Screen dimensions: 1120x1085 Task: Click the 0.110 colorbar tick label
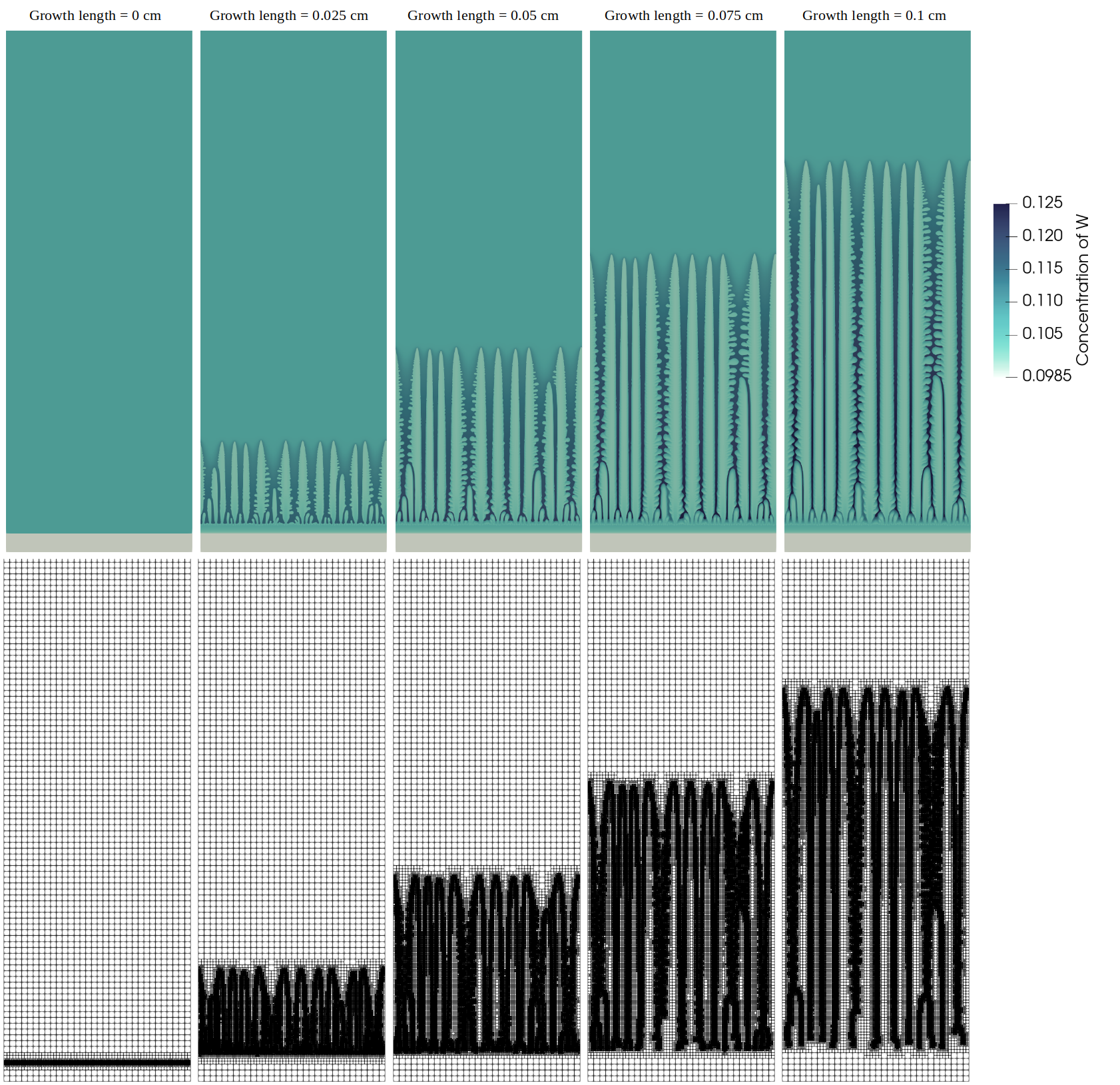click(x=1042, y=300)
